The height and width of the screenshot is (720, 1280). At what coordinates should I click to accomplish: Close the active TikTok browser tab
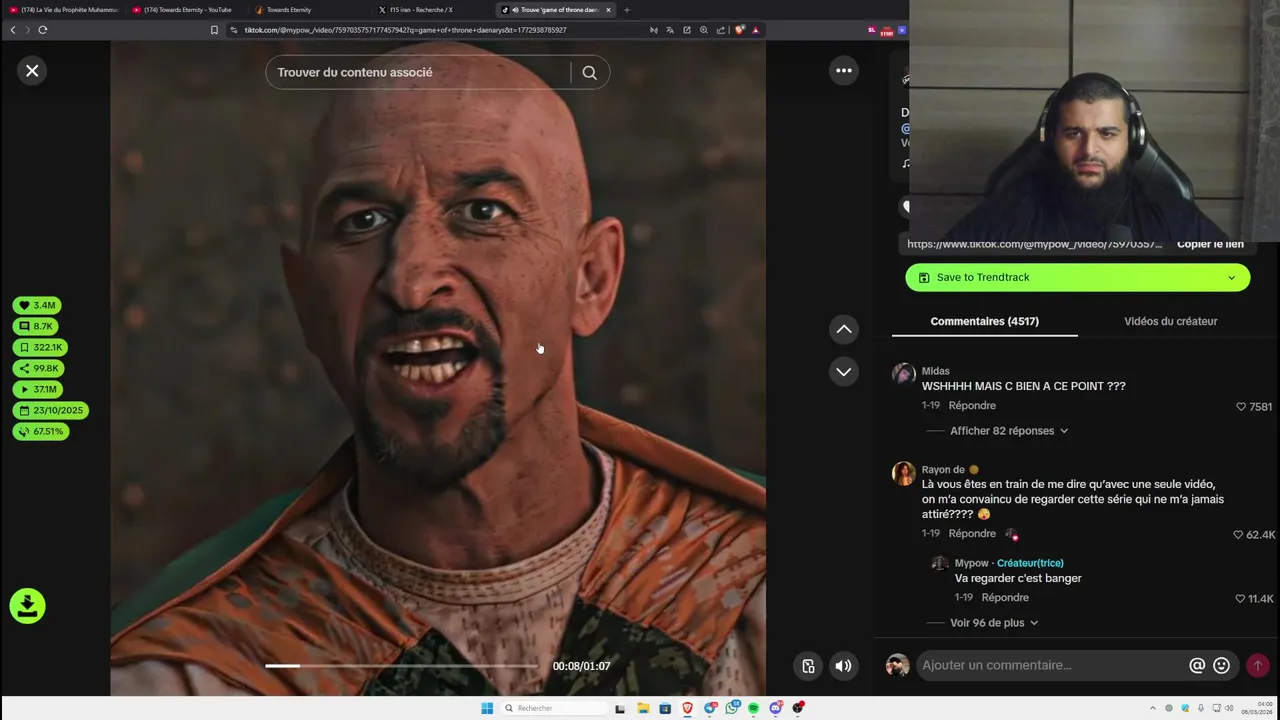[608, 10]
